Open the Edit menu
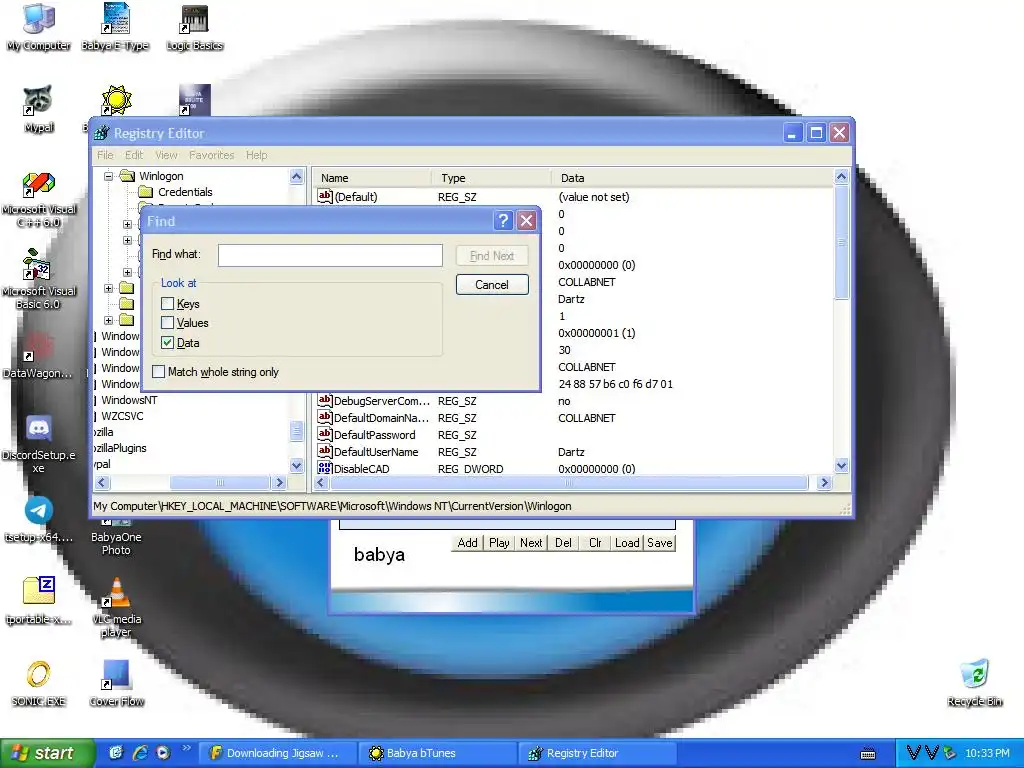The width and height of the screenshot is (1024, 768). coord(134,155)
